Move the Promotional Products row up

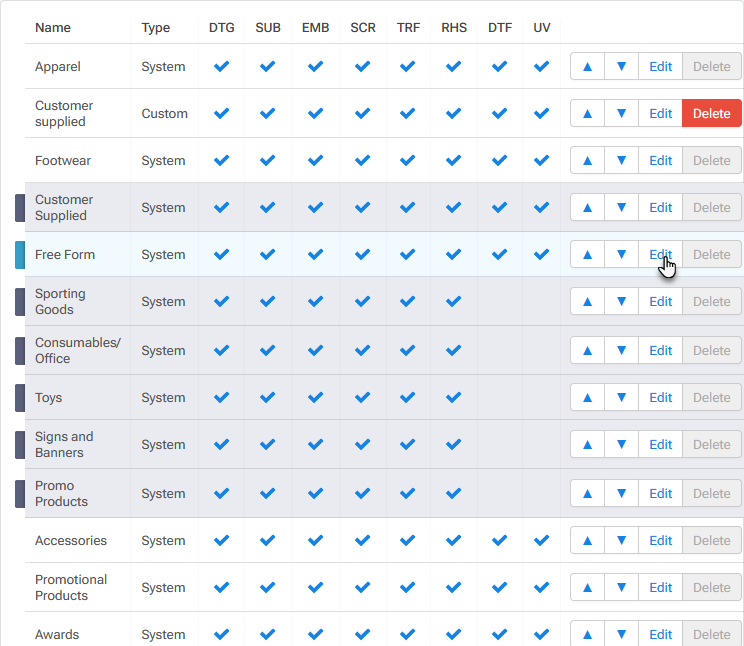[x=587, y=588]
